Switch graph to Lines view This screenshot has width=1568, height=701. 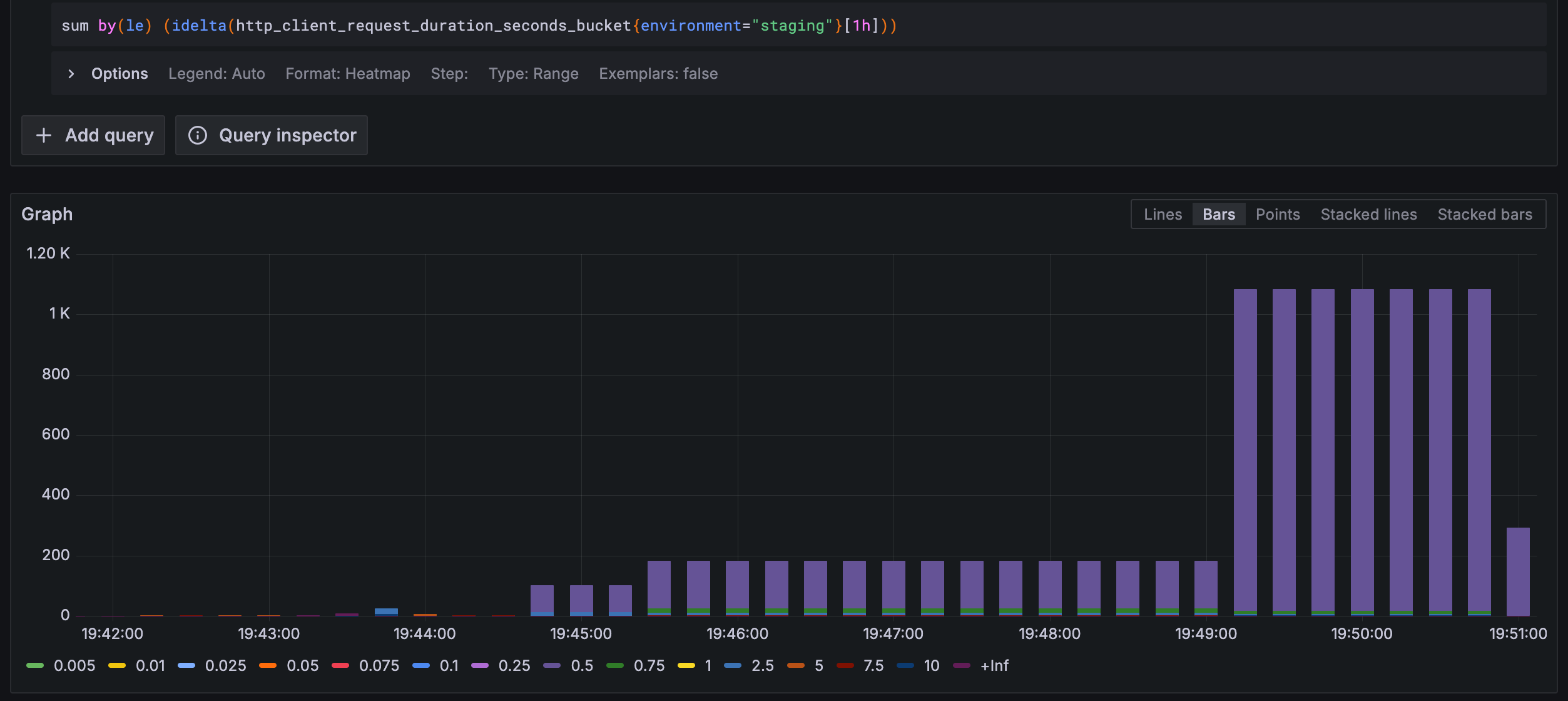(x=1163, y=215)
